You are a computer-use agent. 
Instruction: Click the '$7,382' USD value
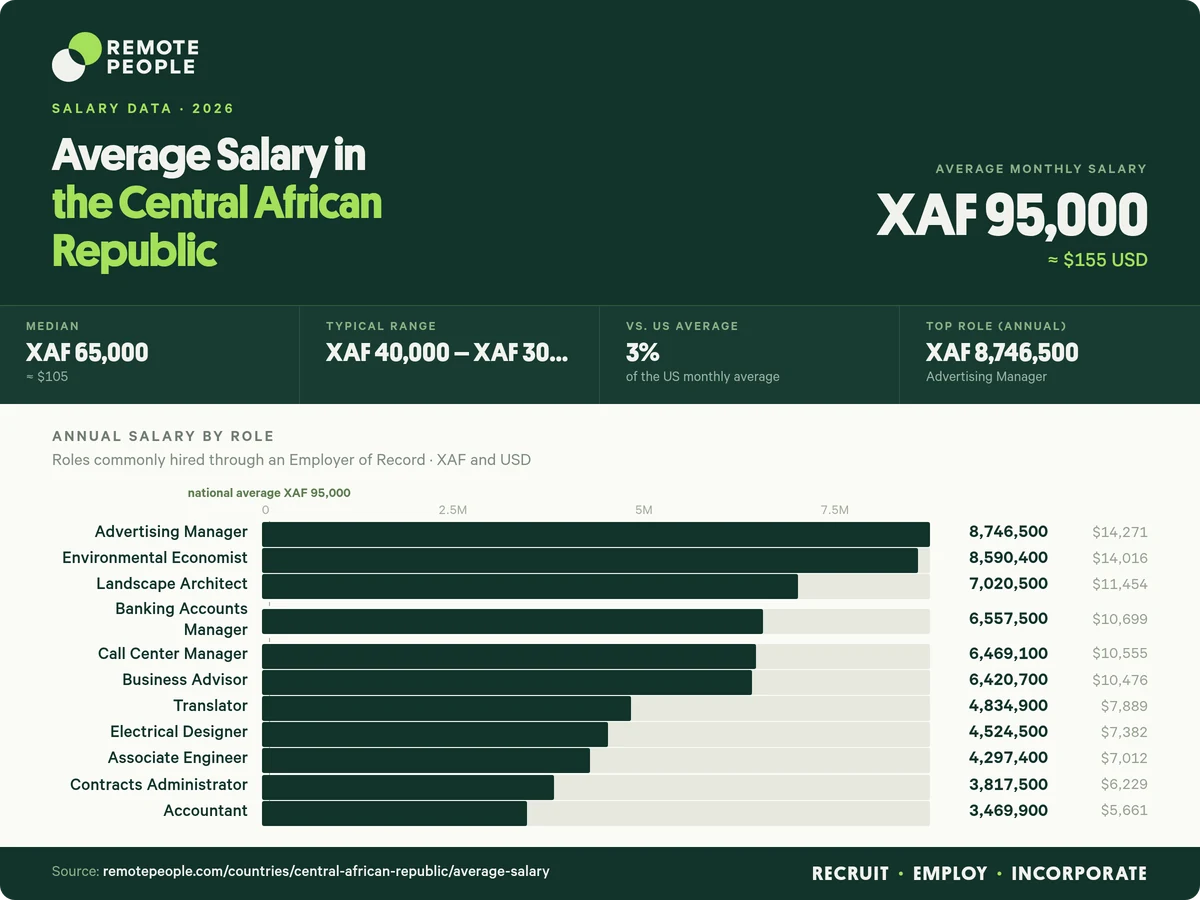tap(1124, 732)
